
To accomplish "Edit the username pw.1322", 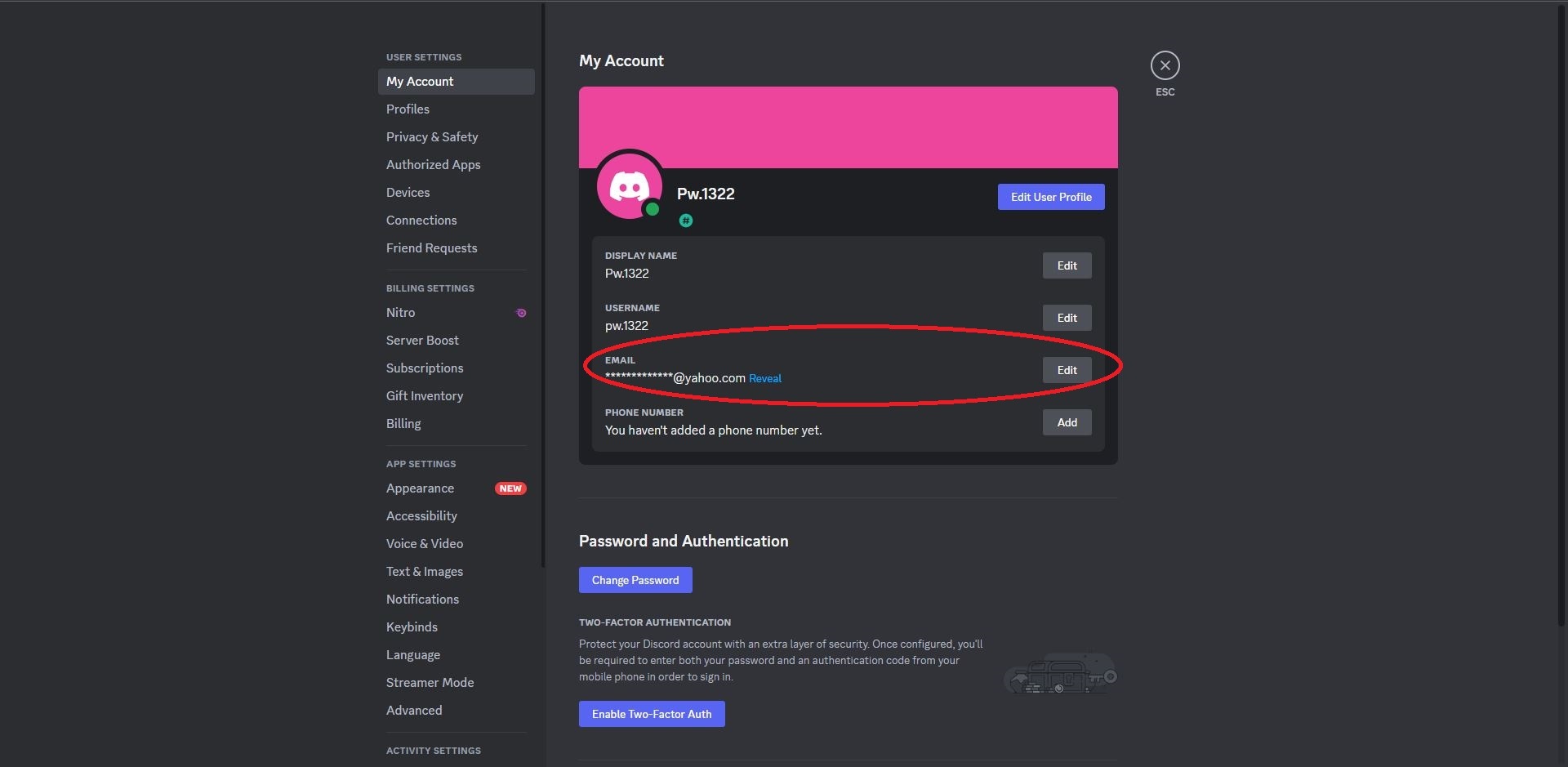I will pyautogui.click(x=1067, y=318).
